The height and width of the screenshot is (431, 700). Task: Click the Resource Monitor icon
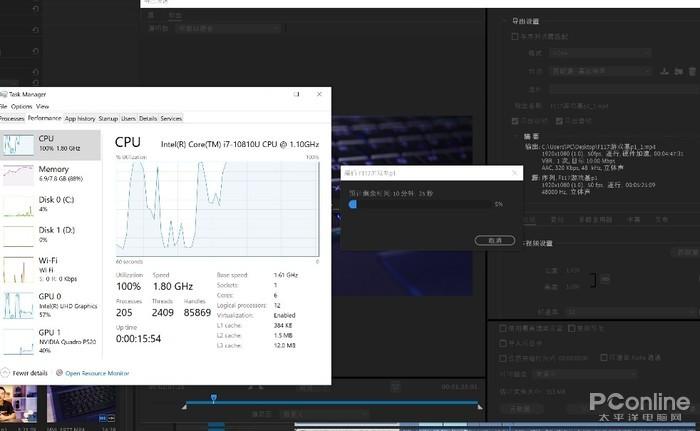59,372
